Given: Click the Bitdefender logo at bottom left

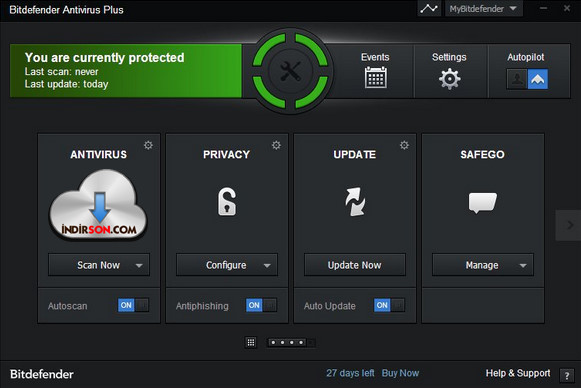Looking at the screenshot, I should tap(42, 374).
